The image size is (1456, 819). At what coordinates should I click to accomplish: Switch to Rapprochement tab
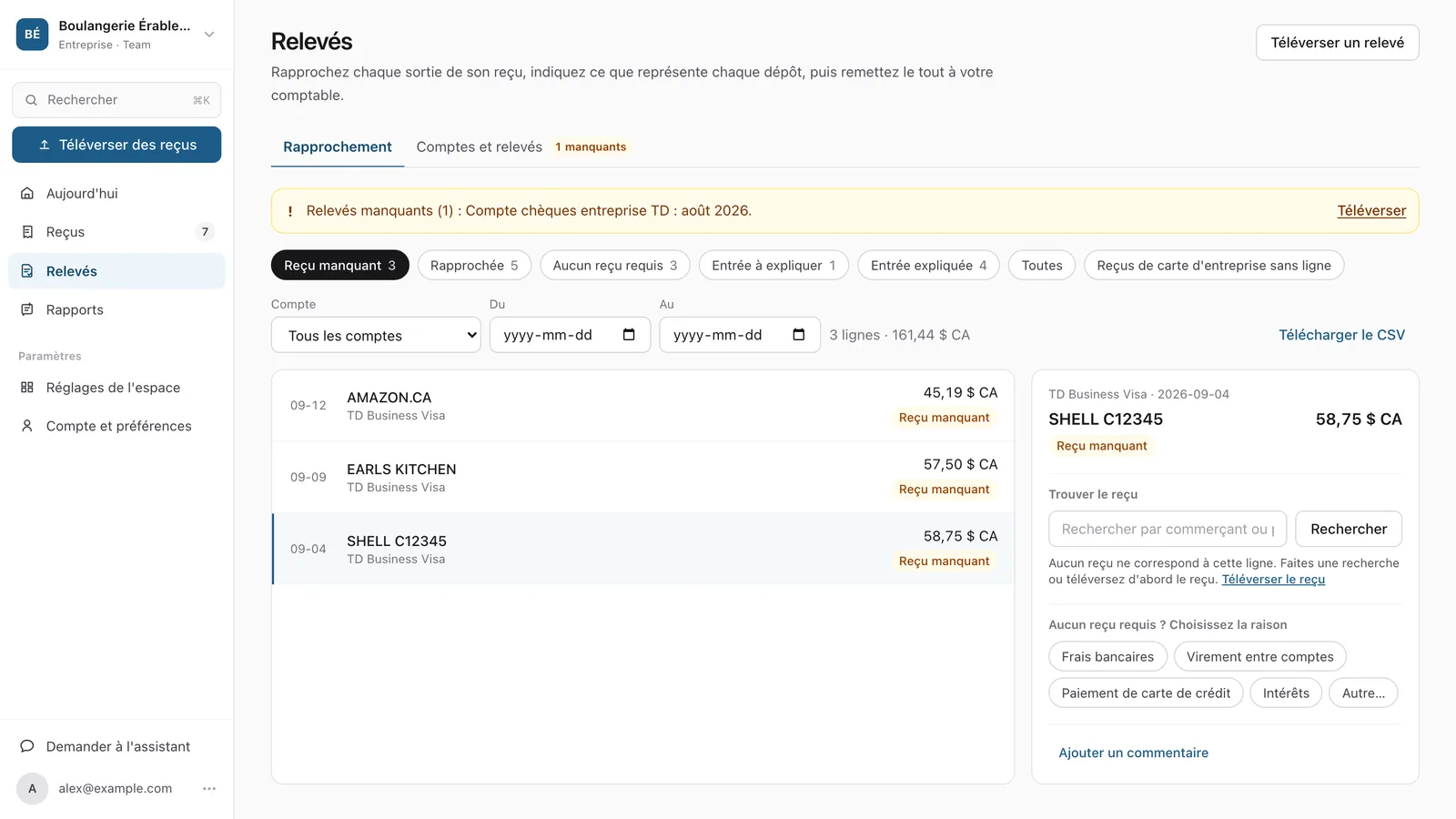(338, 147)
